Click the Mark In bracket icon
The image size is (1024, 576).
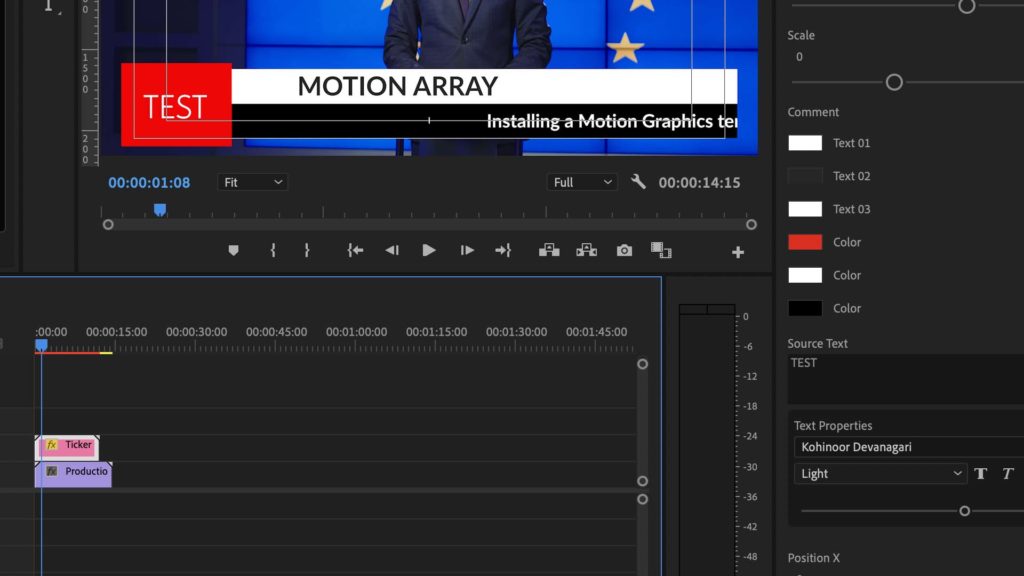[x=273, y=251]
